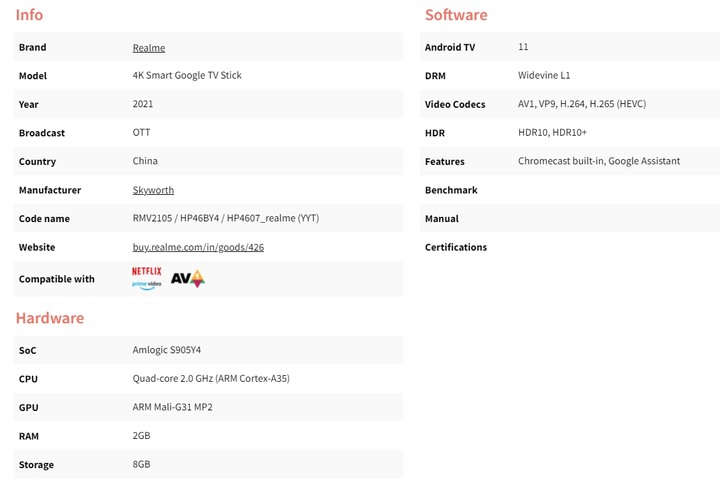The image size is (720, 485).
Task: Click the Compatible with row label
Action: pyautogui.click(x=56, y=279)
